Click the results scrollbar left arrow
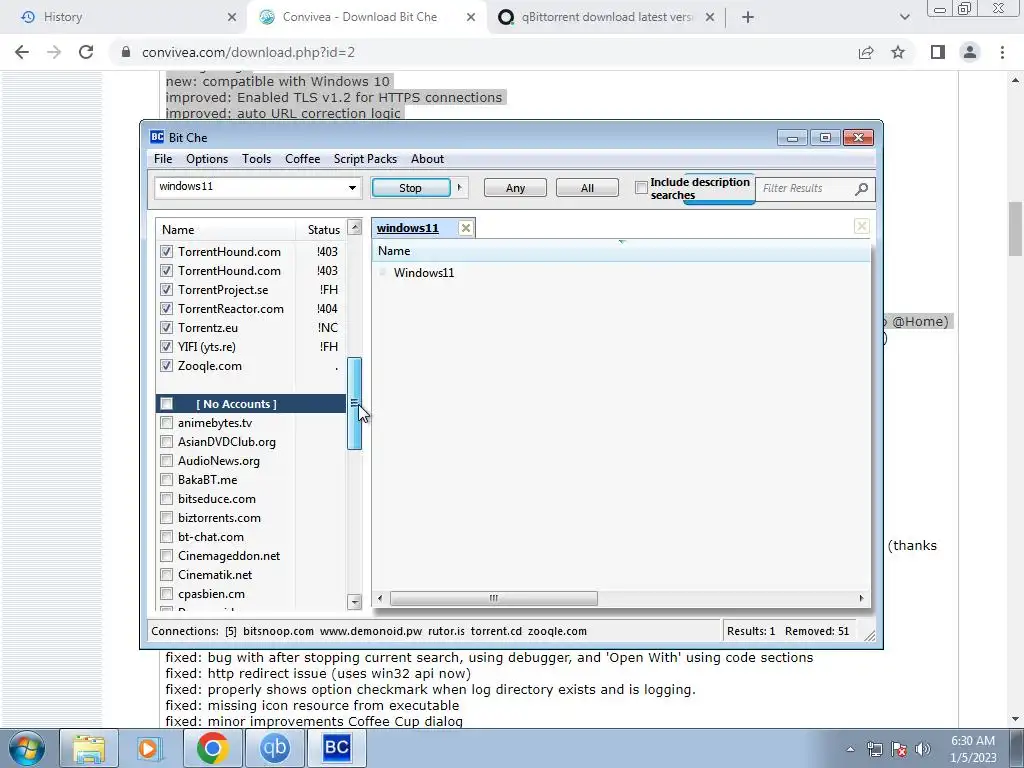1024x768 pixels. click(x=380, y=598)
